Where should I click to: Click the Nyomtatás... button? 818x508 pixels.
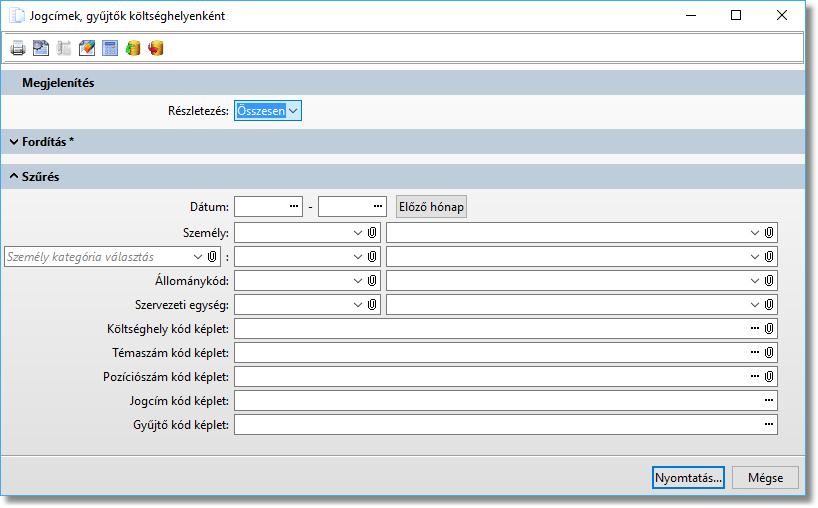688,478
